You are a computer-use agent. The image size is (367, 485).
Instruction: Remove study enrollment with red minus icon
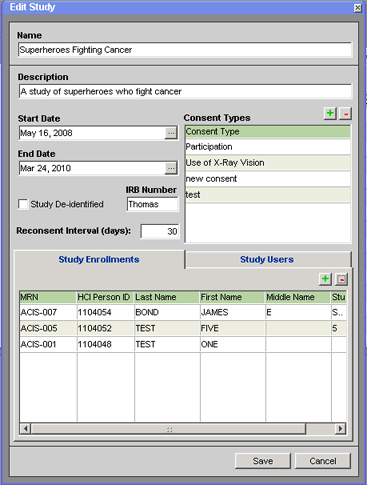[341, 279]
